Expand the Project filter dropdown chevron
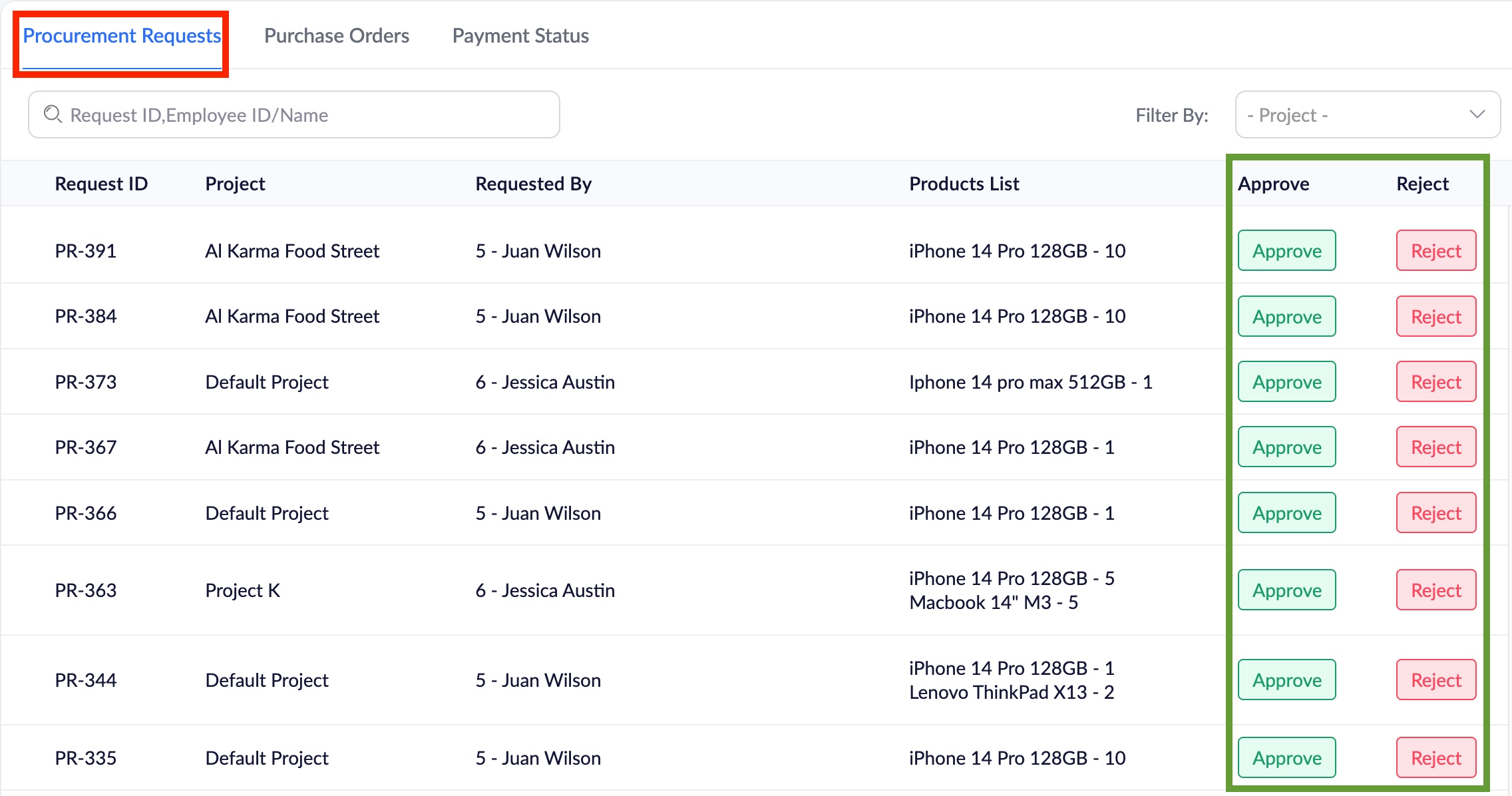1512x796 pixels. tap(1477, 114)
